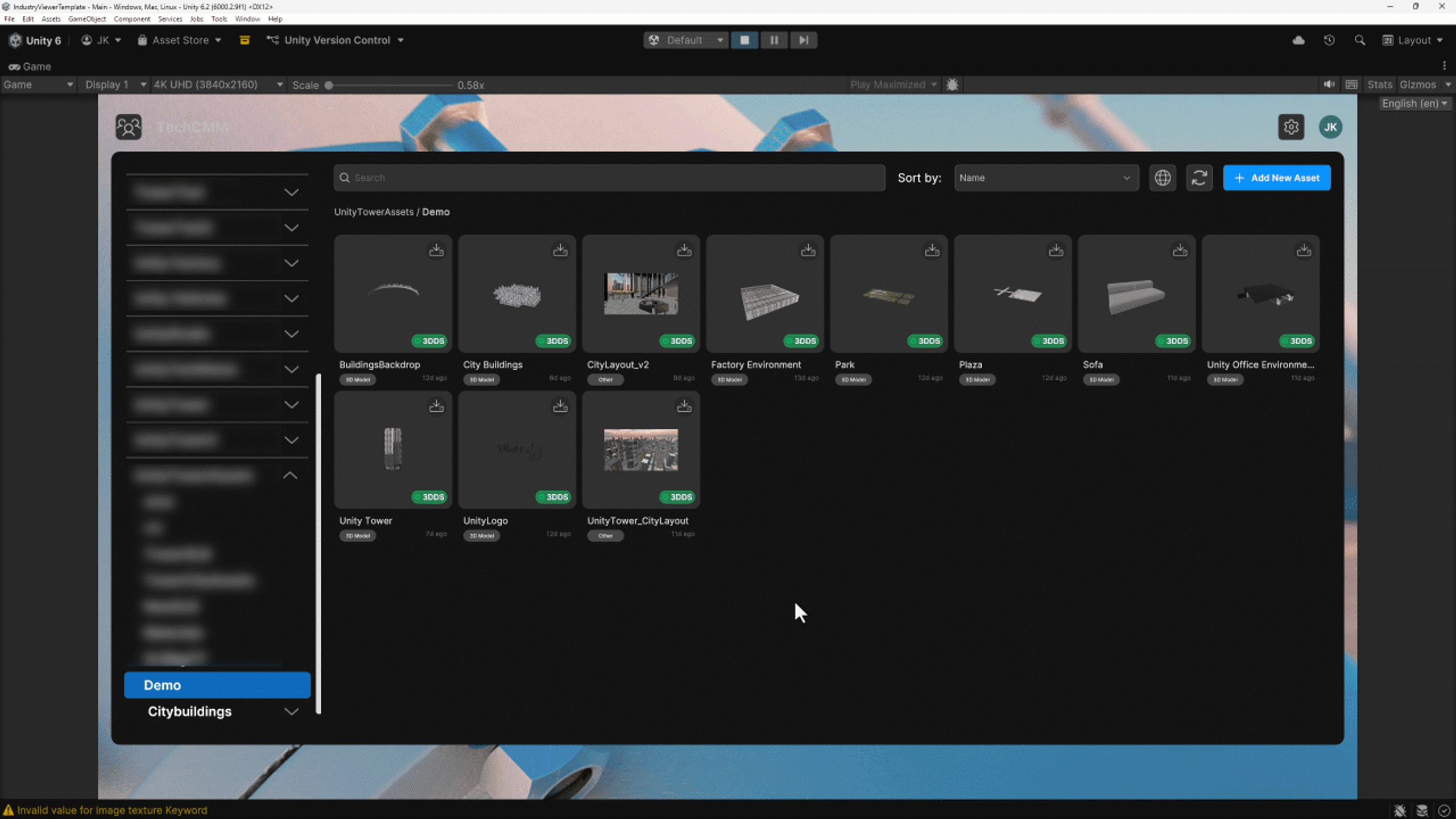Click the Unity search magnifier icon

[1360, 40]
